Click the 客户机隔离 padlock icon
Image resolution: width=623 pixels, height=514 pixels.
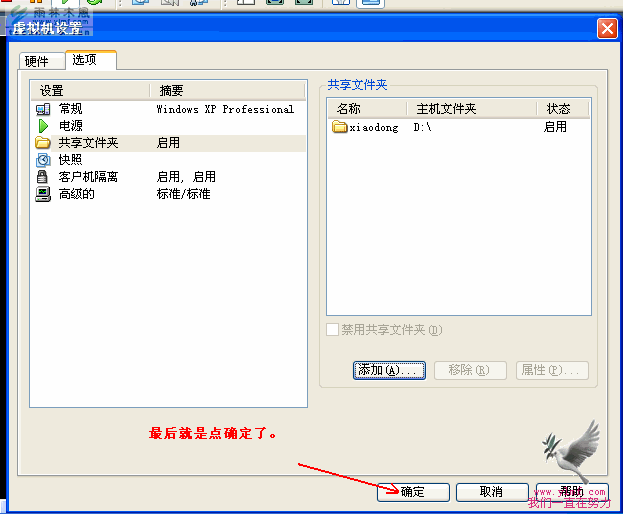coord(42,177)
